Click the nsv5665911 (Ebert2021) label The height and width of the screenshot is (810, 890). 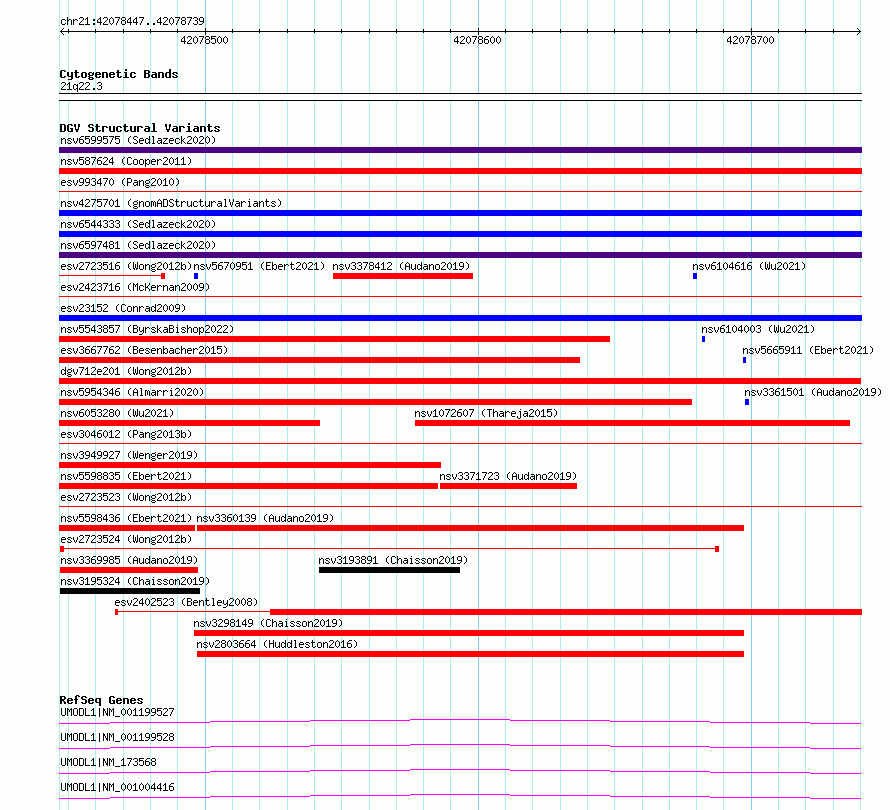808,350
